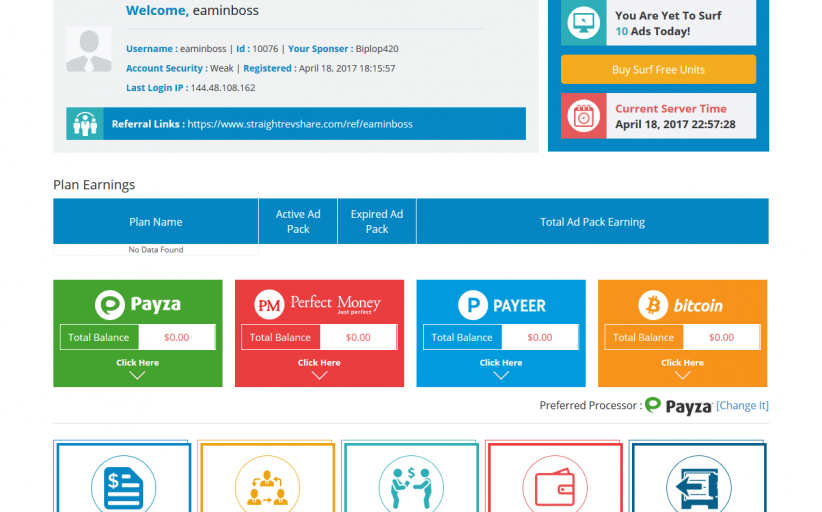Viewport: 822px width, 512px height.
Task: Expand the Bitcoin card down chevron
Action: point(682,375)
